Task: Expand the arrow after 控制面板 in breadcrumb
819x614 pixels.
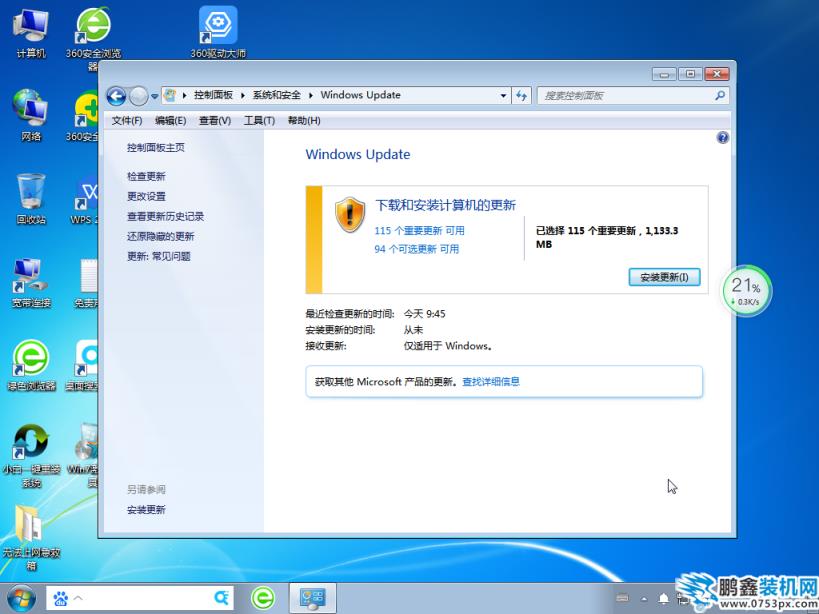Action: pyautogui.click(x=243, y=95)
